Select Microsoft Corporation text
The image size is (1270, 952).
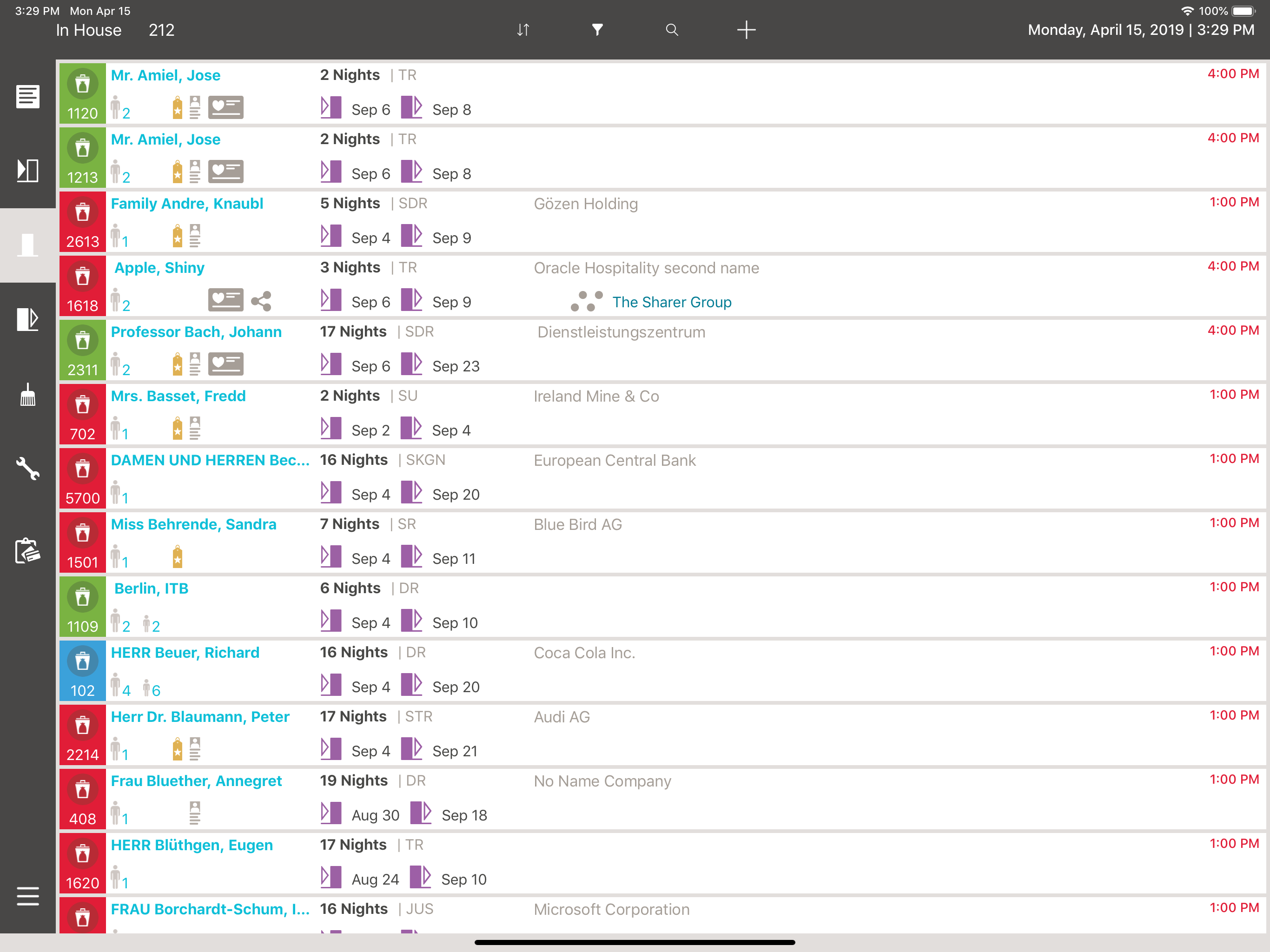[x=611, y=910]
